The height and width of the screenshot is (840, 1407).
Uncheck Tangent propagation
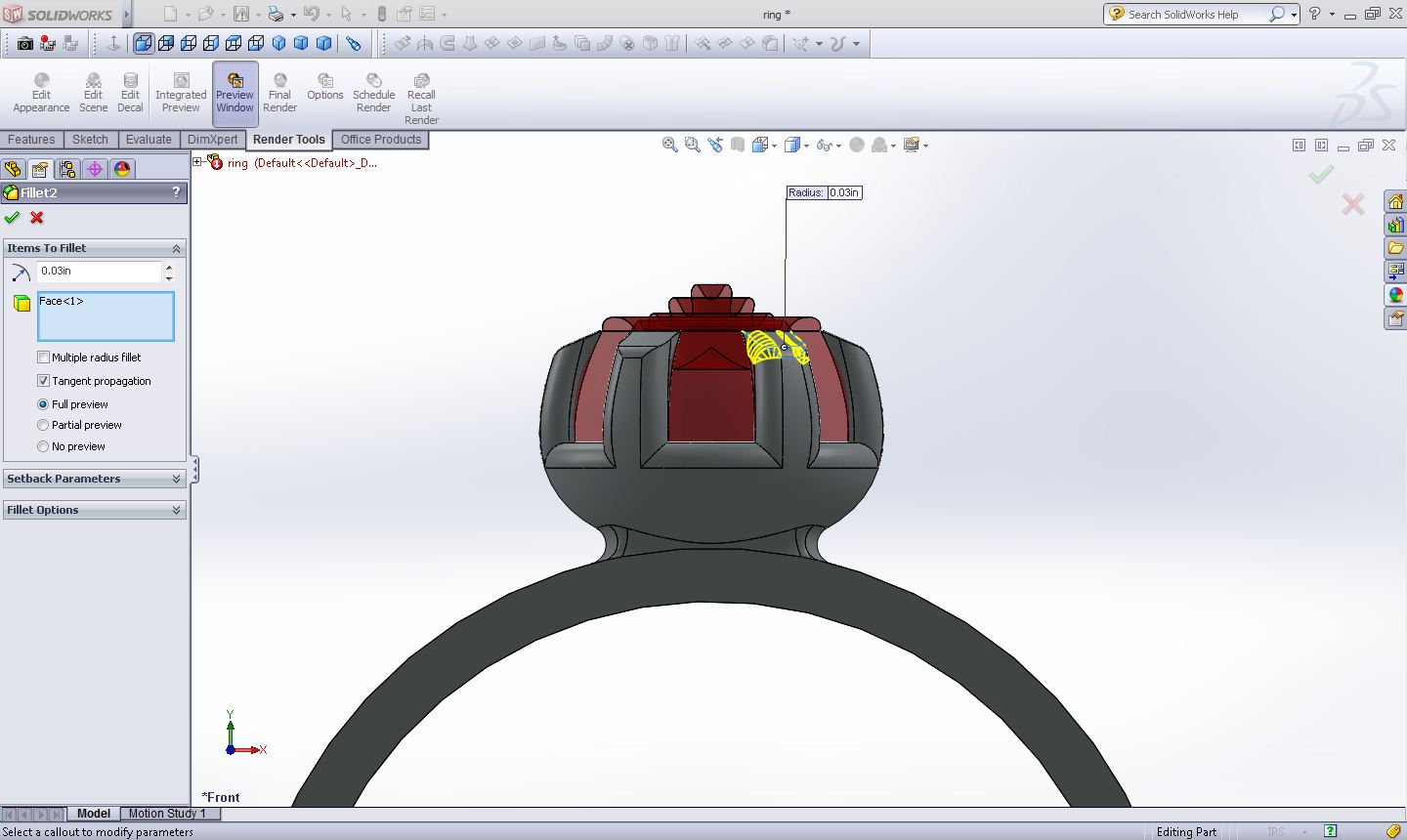[43, 381]
